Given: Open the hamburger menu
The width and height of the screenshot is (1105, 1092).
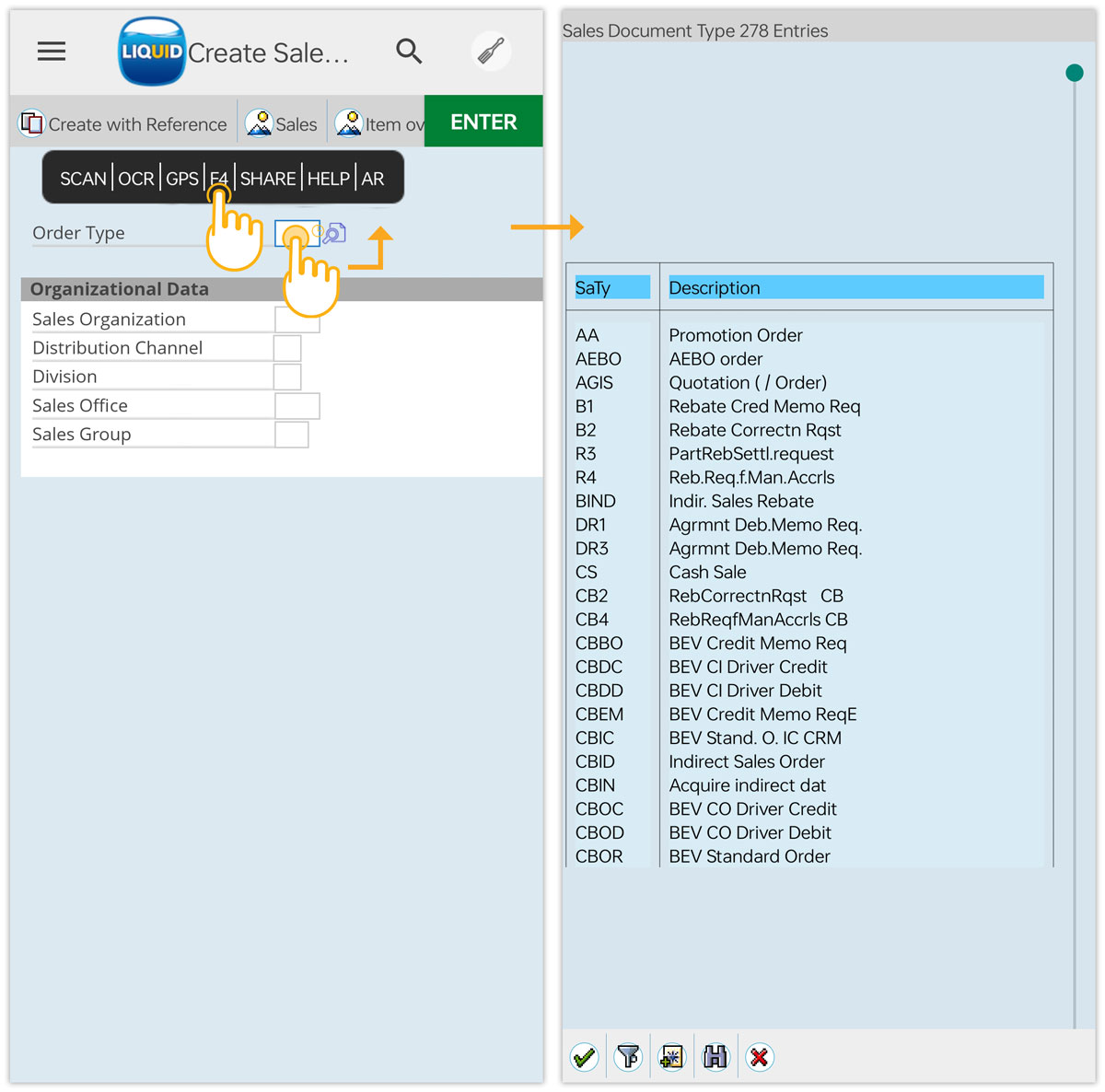Looking at the screenshot, I should pyautogui.click(x=52, y=52).
